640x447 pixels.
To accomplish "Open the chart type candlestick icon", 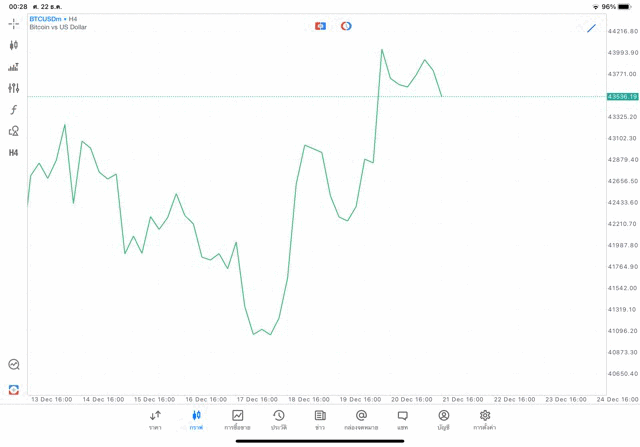I will [x=13, y=45].
